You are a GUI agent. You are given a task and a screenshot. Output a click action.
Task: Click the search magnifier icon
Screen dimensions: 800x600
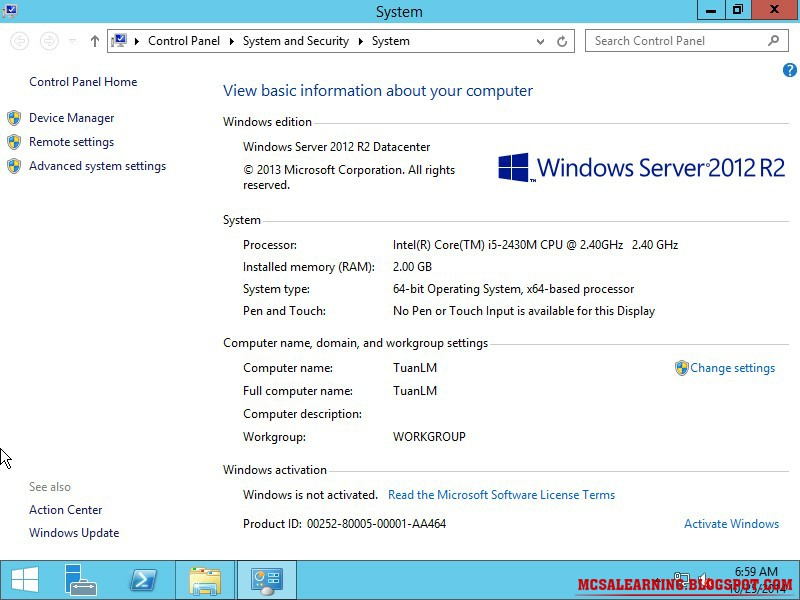[770, 41]
